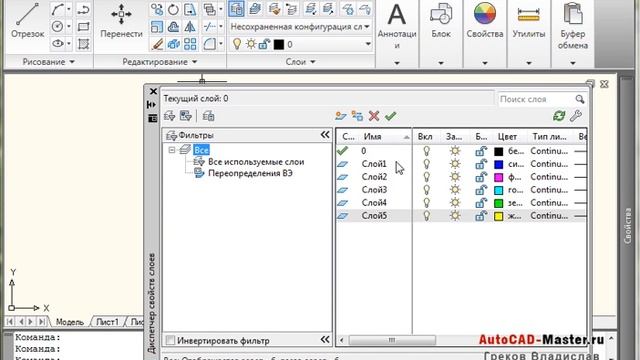Screen dimensions: 640x360
Task: Select Все используемые слои filter
Action: (x=256, y=162)
